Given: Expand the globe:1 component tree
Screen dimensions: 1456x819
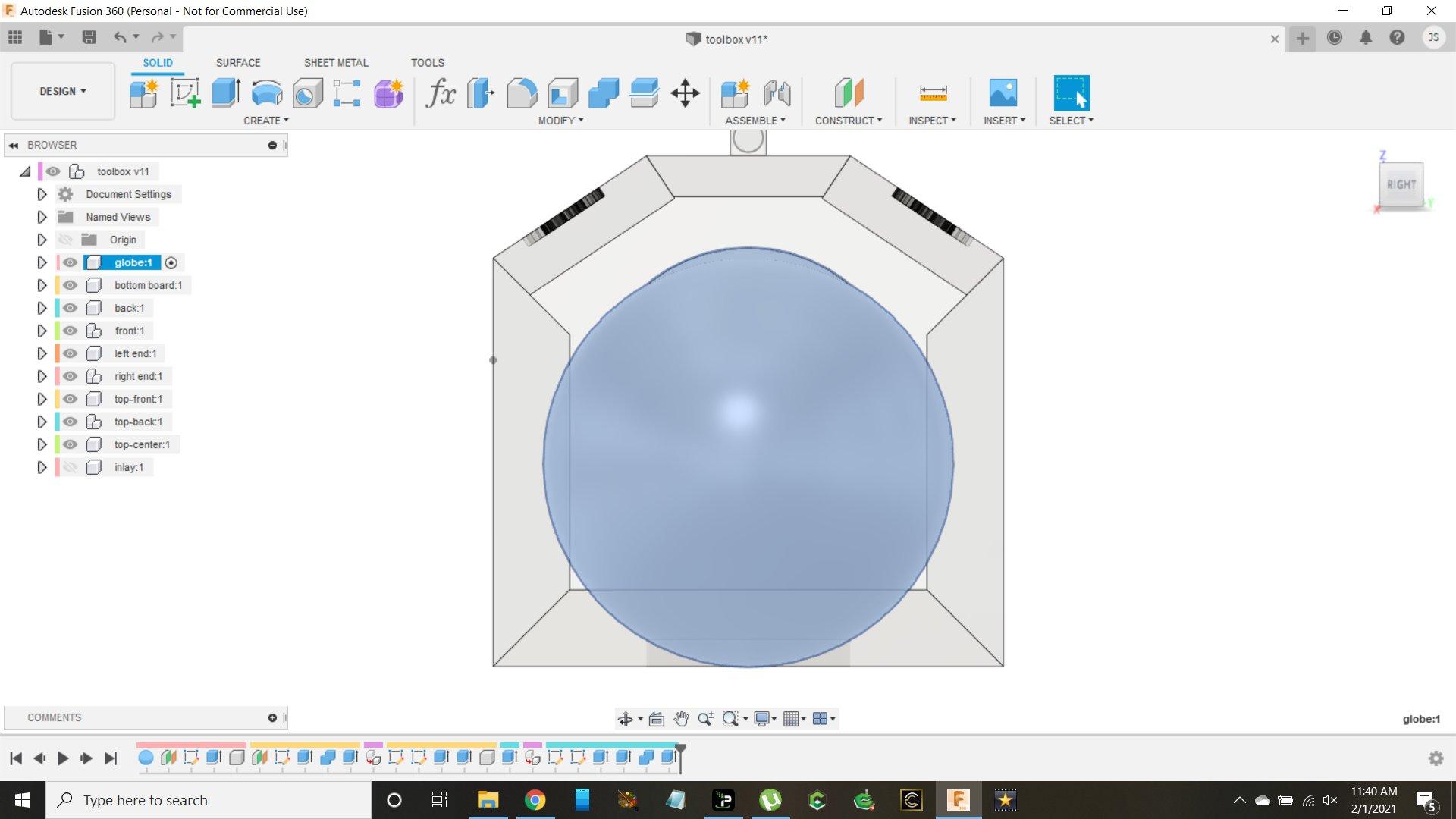Looking at the screenshot, I should (41, 262).
